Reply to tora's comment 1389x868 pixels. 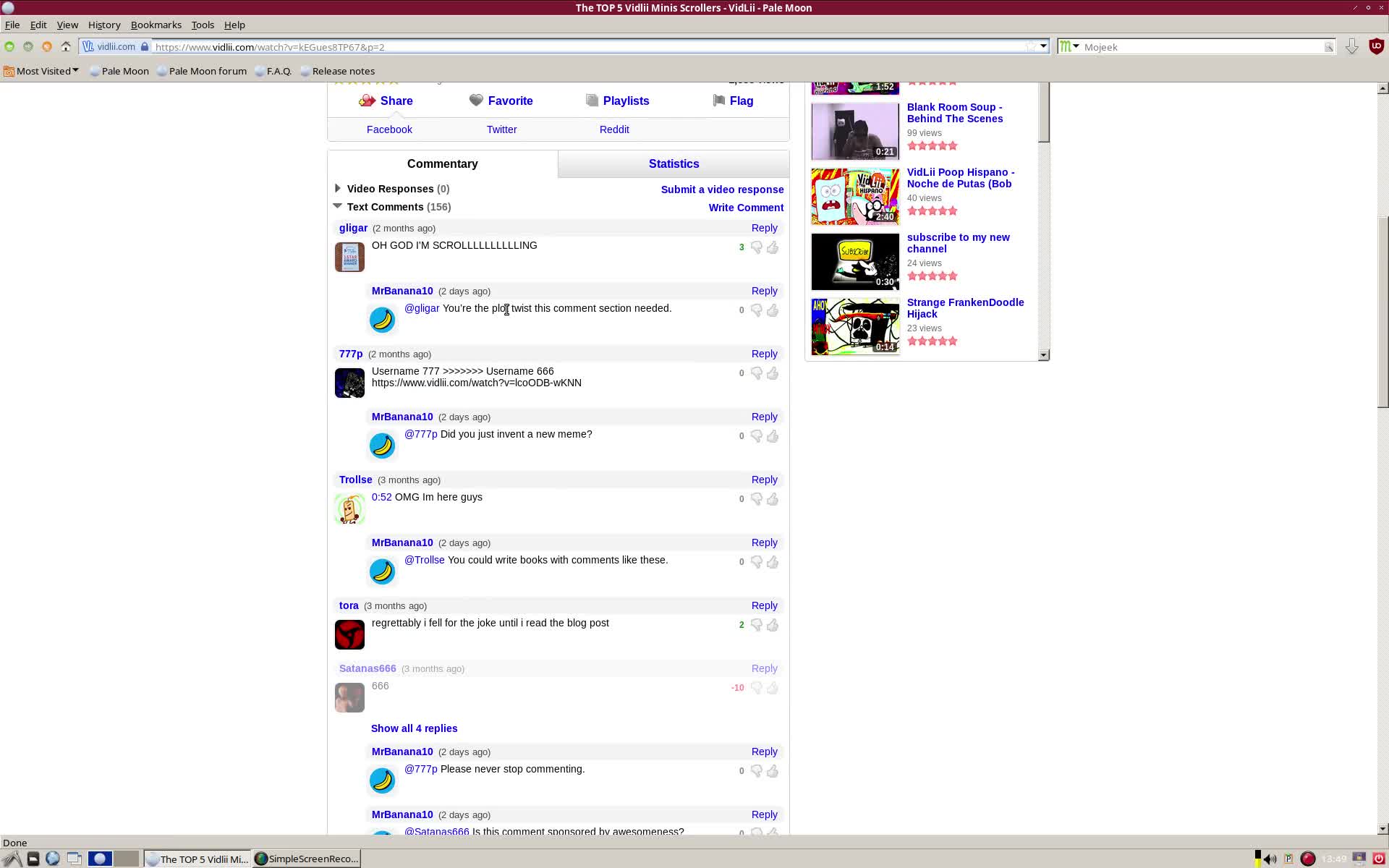tap(764, 605)
